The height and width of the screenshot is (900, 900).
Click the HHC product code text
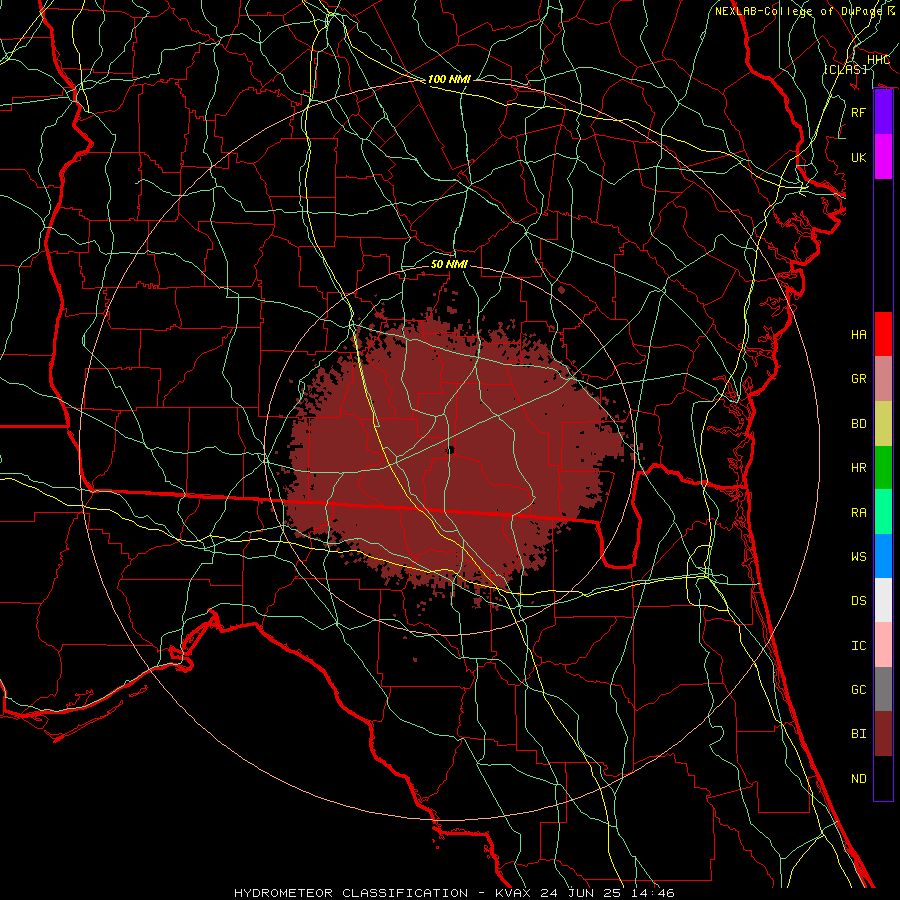coord(878,59)
